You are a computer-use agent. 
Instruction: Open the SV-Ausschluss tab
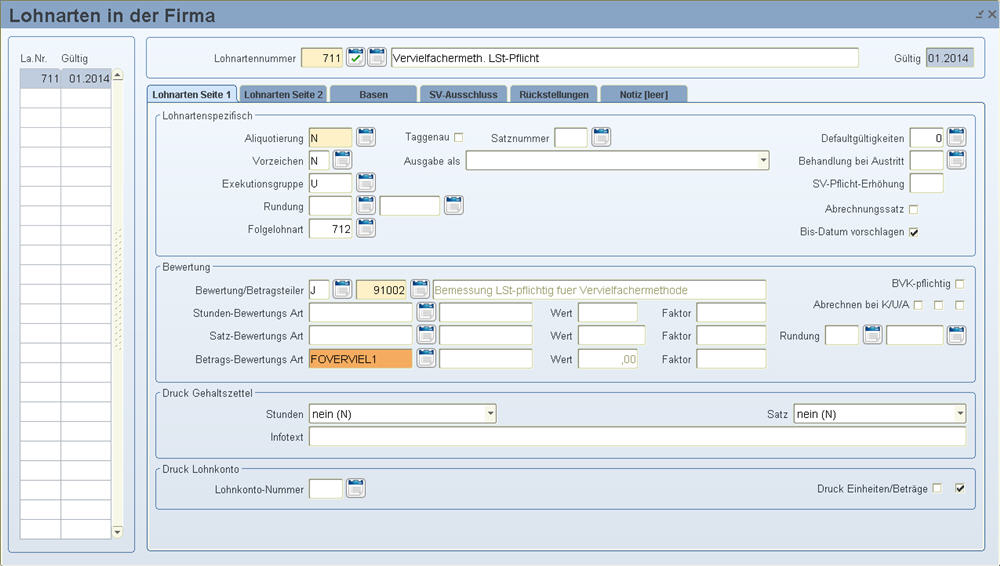point(463,94)
